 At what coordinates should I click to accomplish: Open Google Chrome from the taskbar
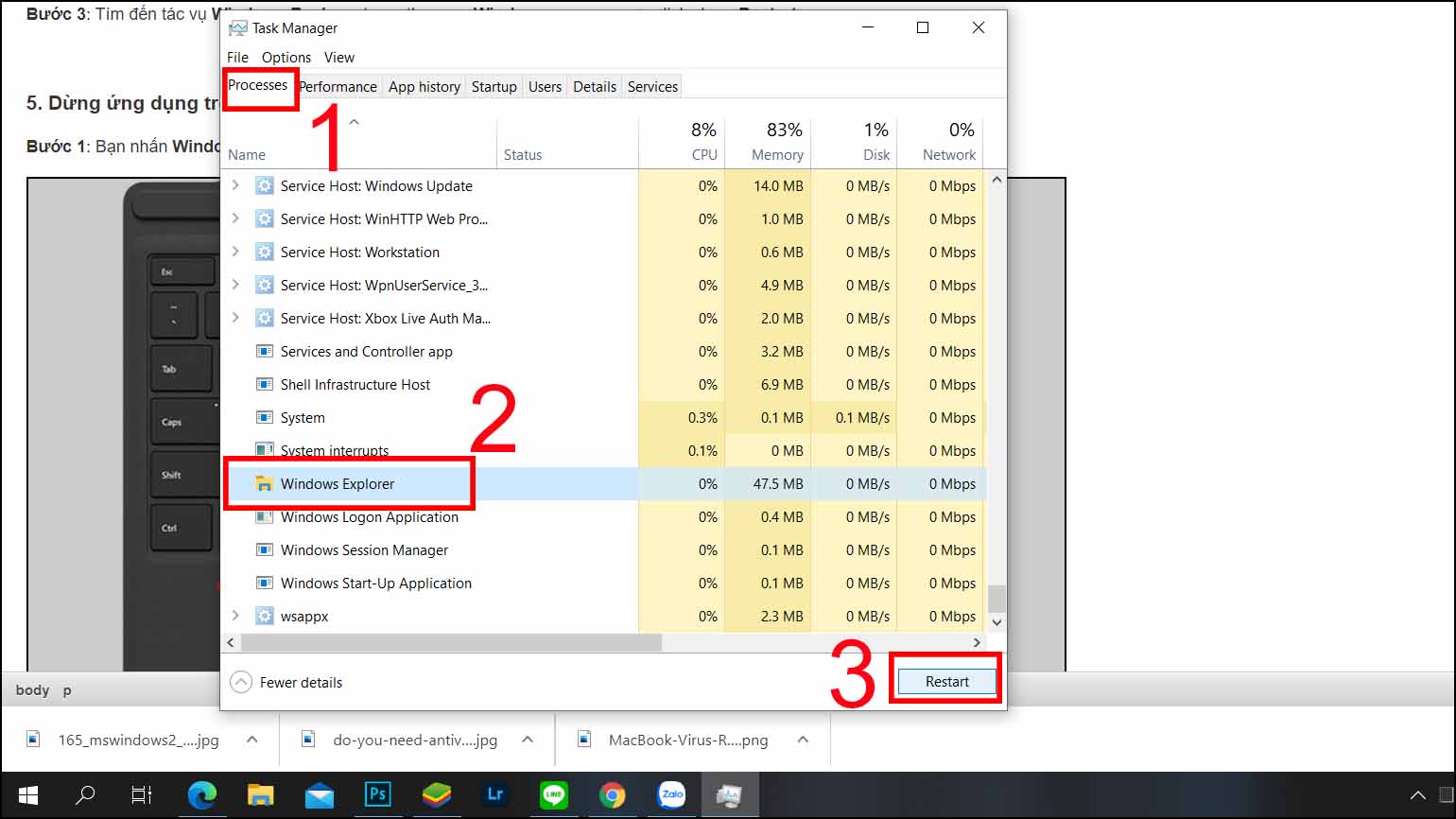(x=613, y=795)
